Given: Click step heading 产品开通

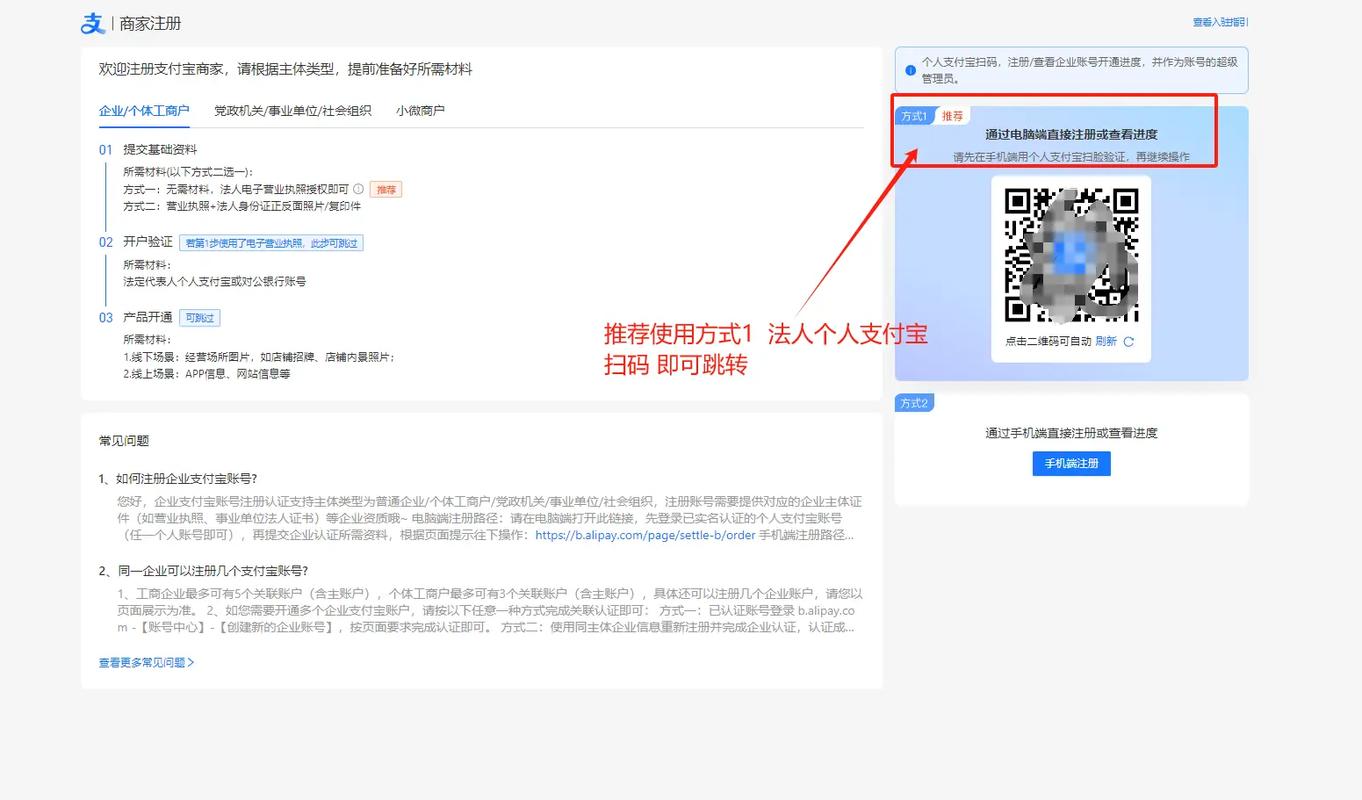Looking at the screenshot, I should click(x=148, y=318).
